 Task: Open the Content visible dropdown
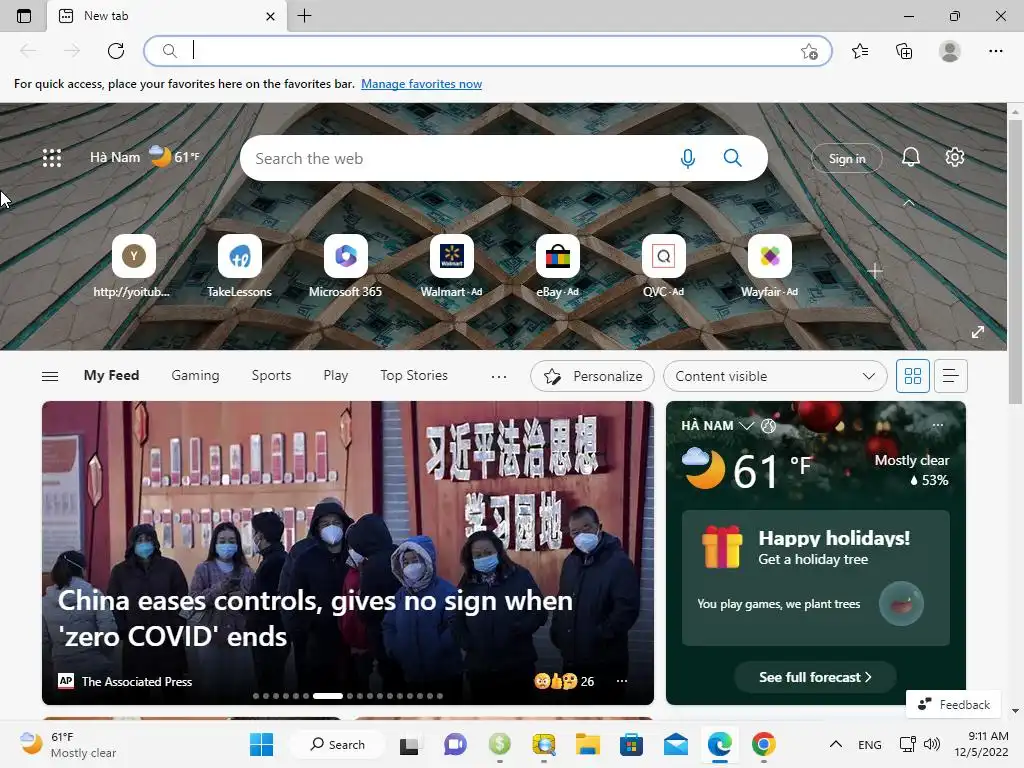tap(775, 376)
